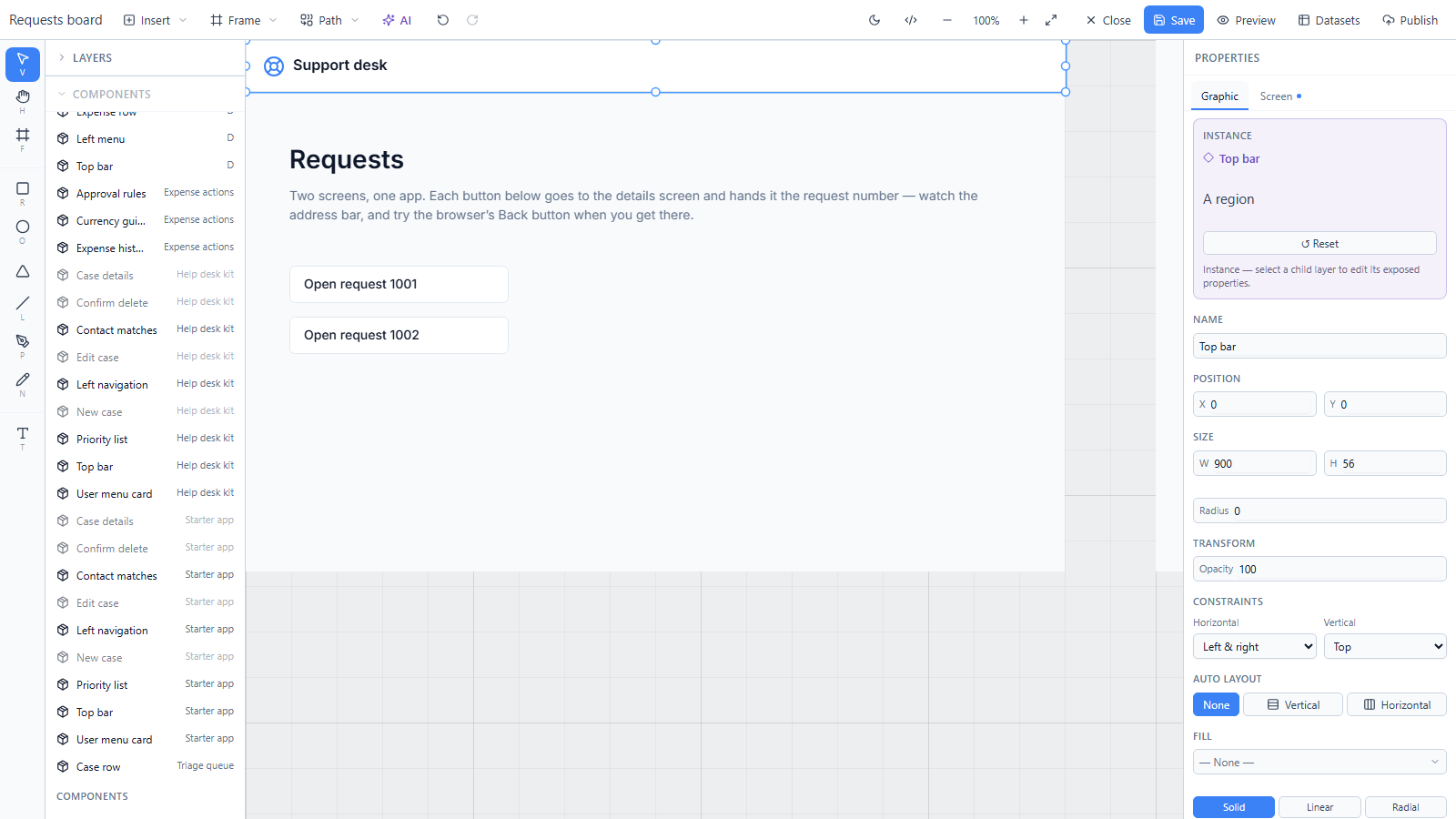Choose Linear fill type

click(x=1319, y=807)
